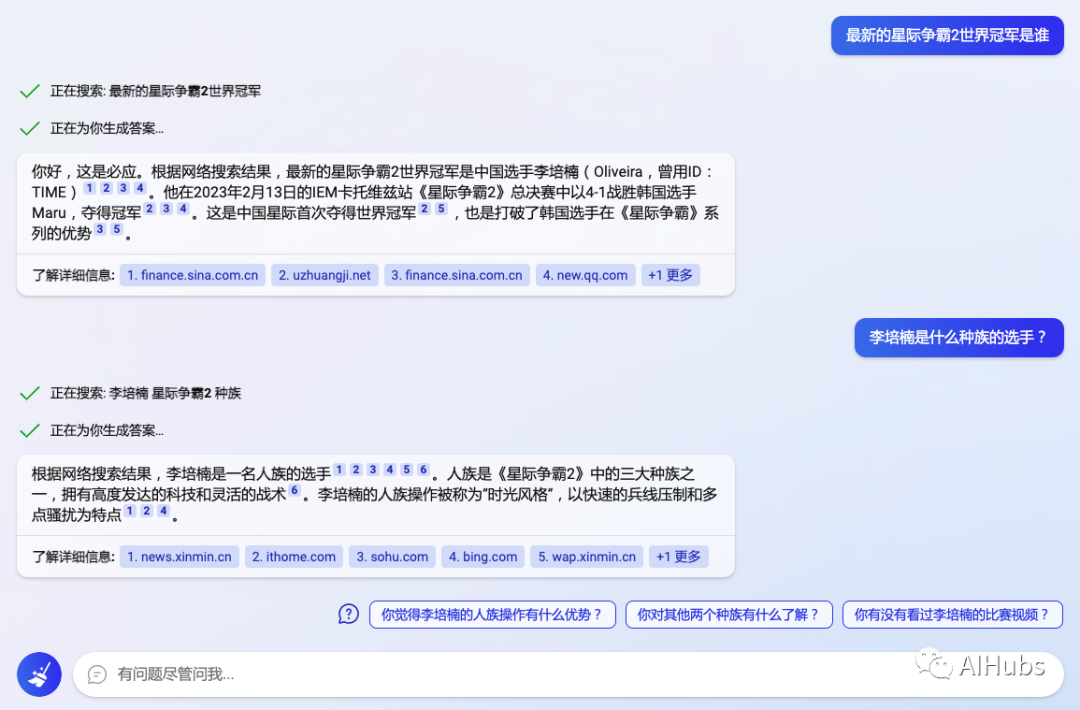This screenshot has height=710, width=1080.
Task: Click the broom new topic icon
Action: coord(39,674)
